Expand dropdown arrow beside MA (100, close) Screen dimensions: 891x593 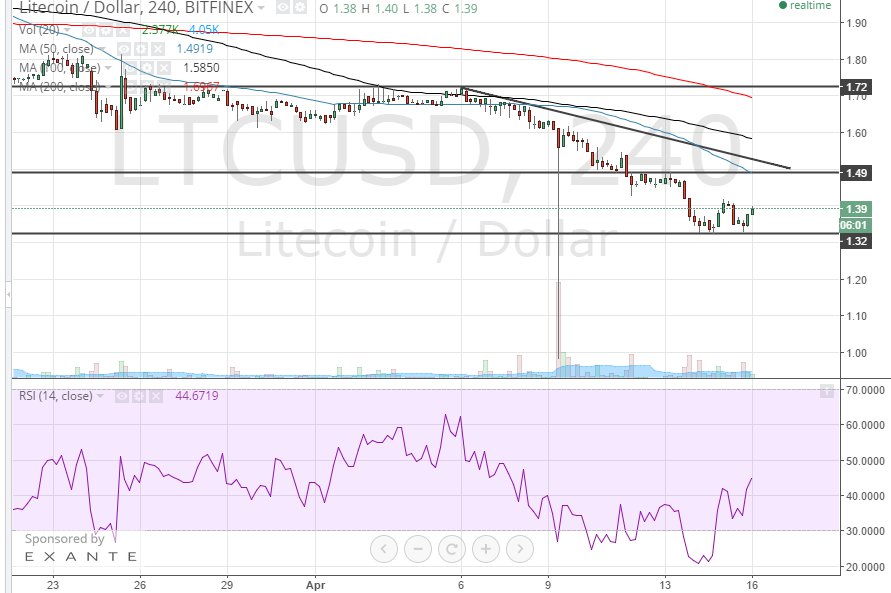pyautogui.click(x=108, y=68)
